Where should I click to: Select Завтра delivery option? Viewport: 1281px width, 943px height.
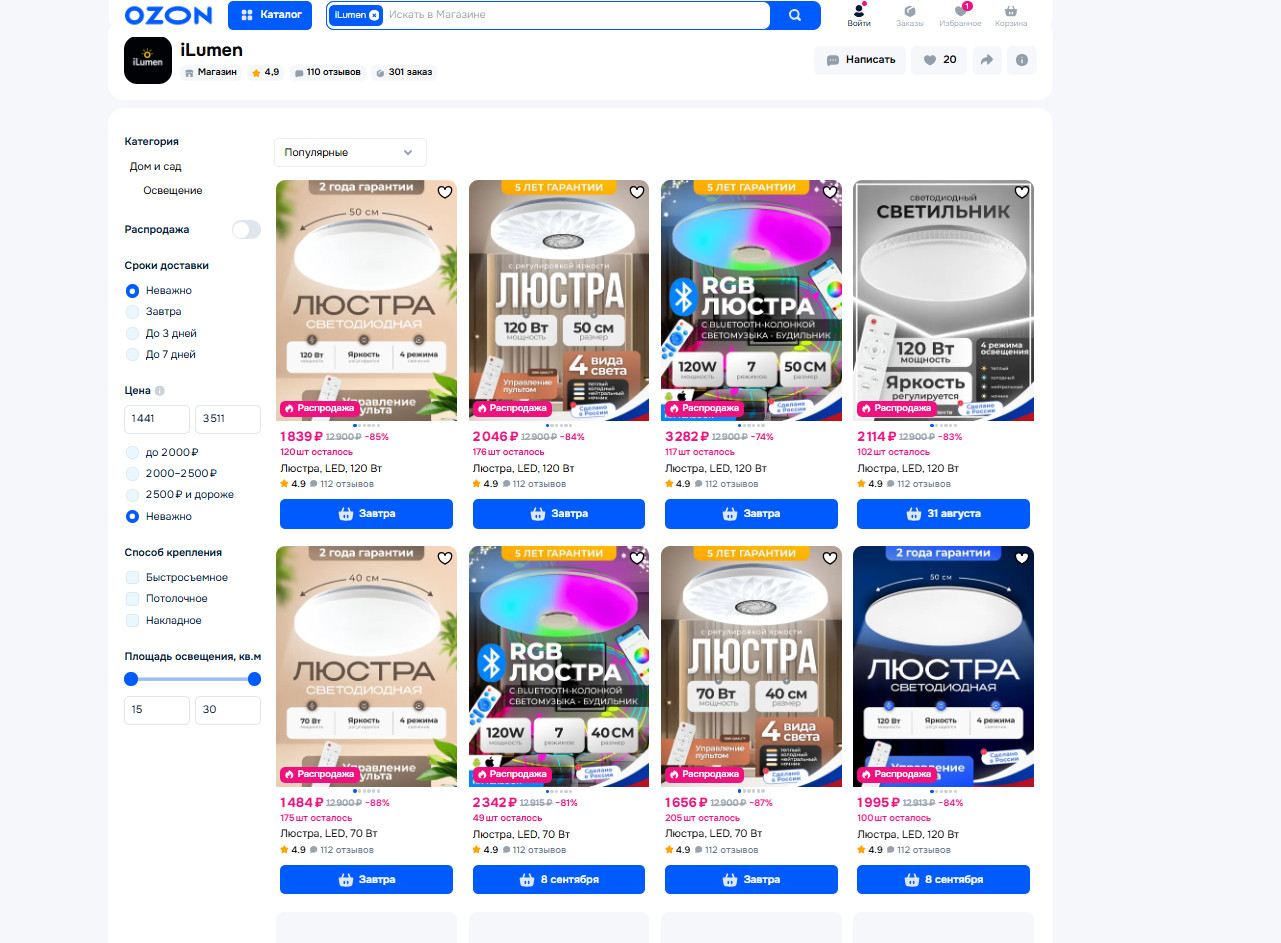132,312
